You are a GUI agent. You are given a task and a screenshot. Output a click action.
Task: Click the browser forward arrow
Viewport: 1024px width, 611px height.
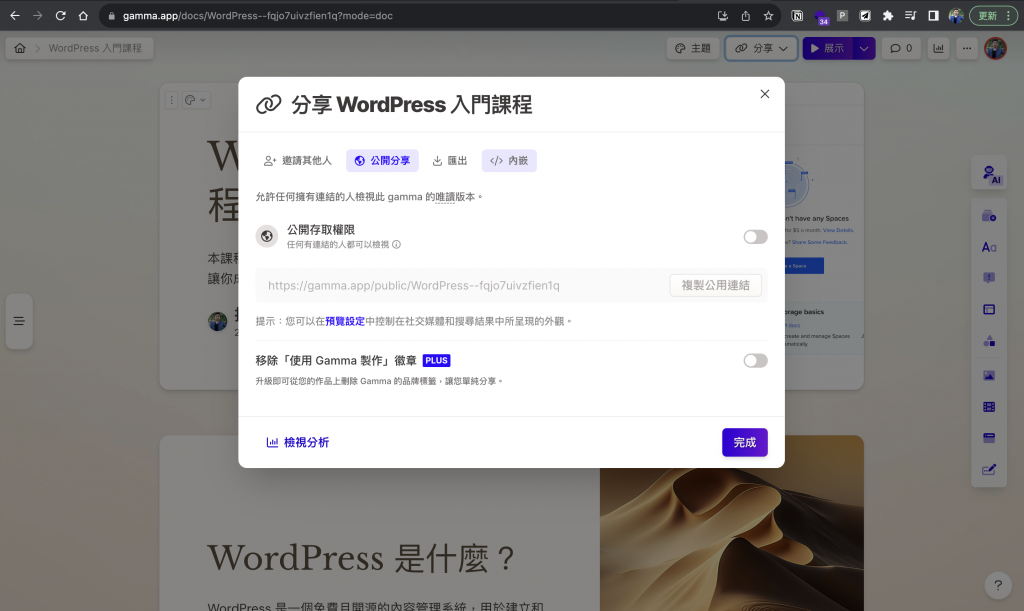click(37, 16)
